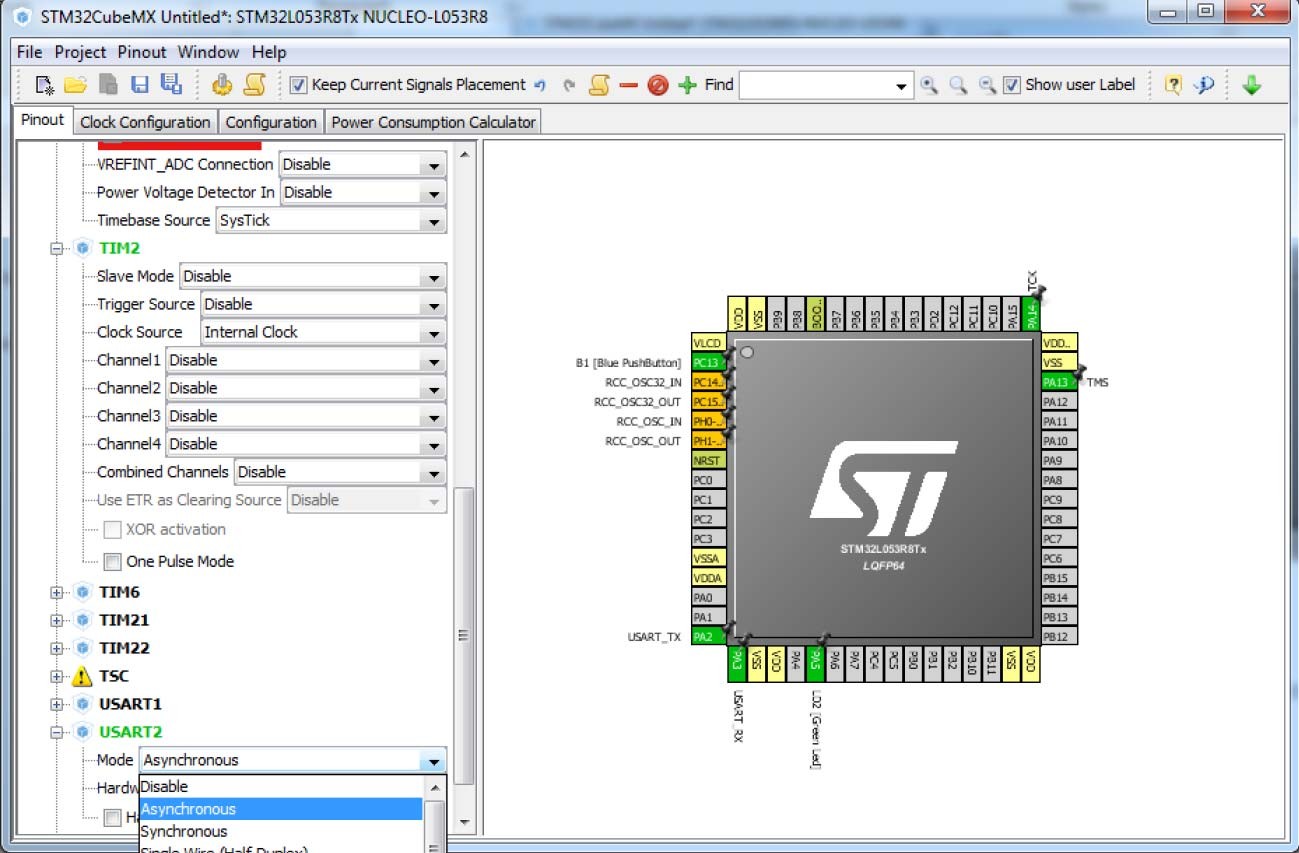1299x853 pixels.
Task: Collapse the TIM2 tree node
Action: tap(57, 249)
